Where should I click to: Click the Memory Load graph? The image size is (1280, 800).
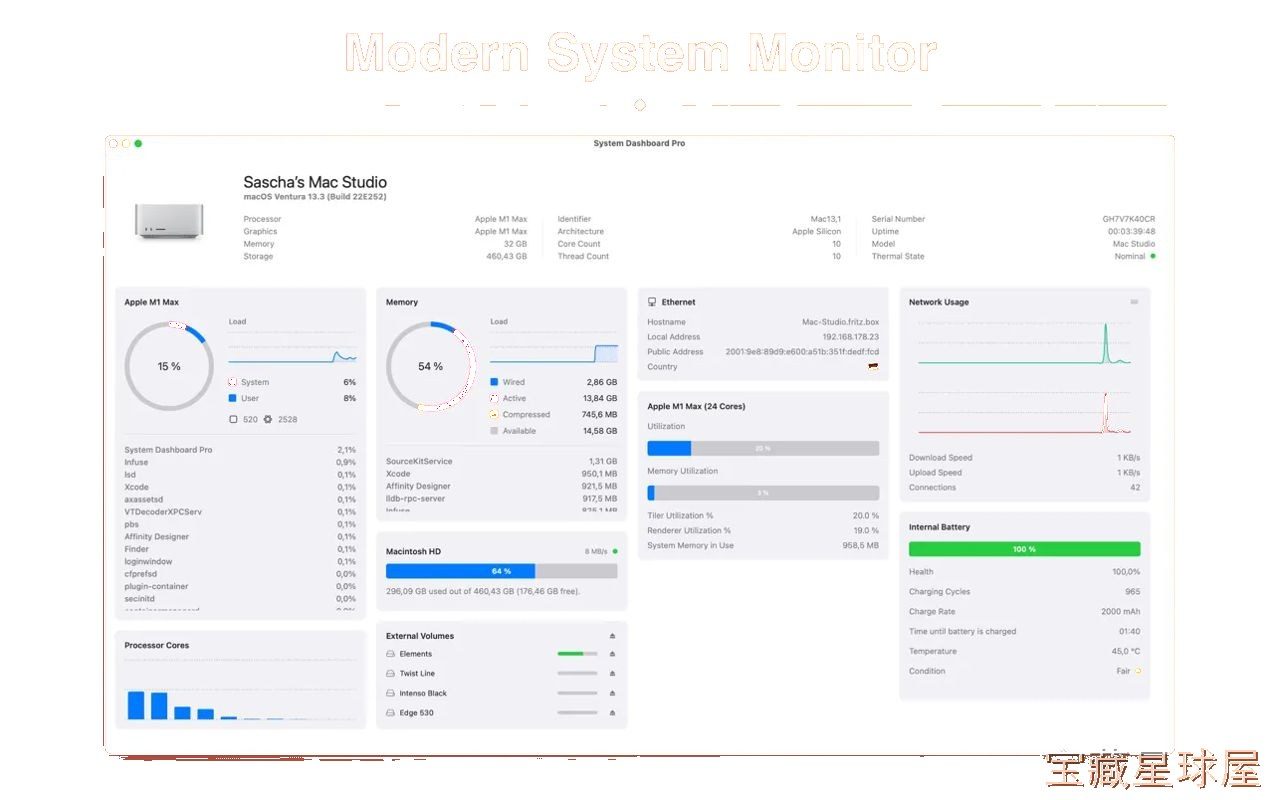click(554, 346)
